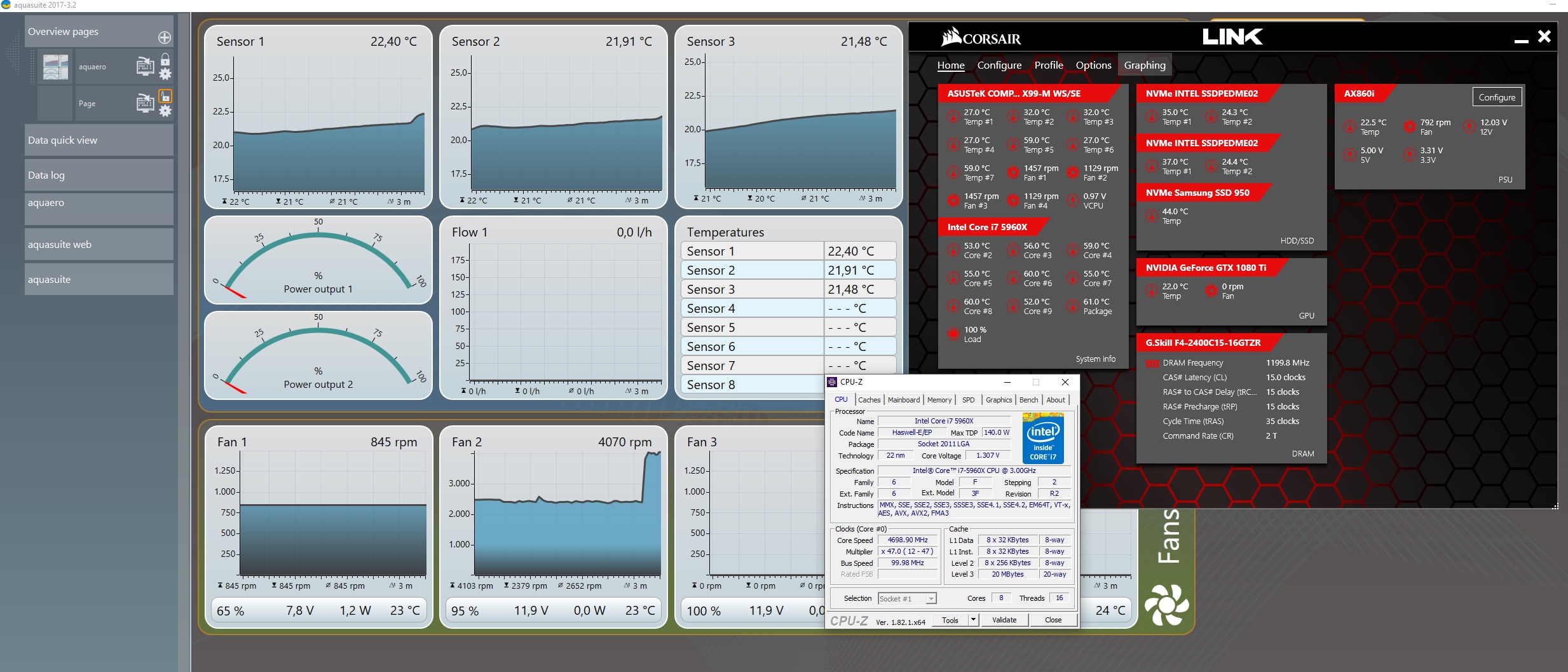
Task: Add a new overview page with plus icon
Action: (165, 38)
